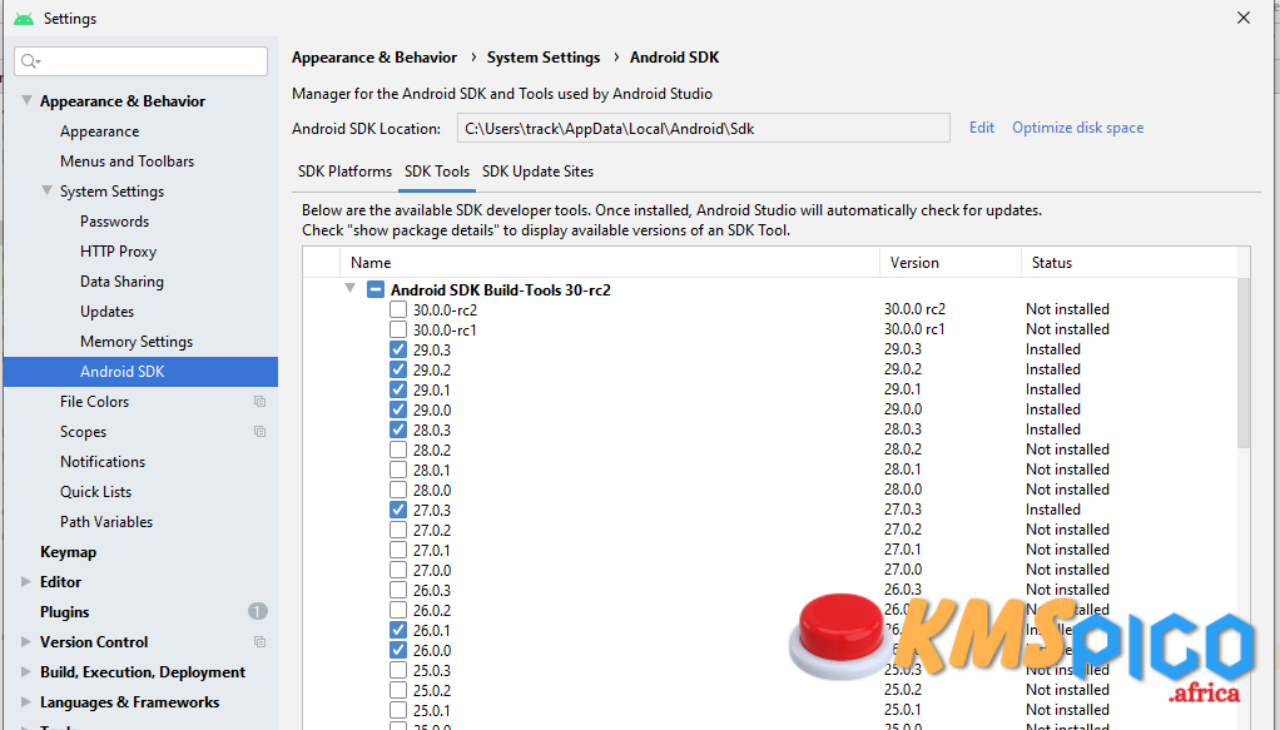Click the copy icon next to Version Control

point(260,642)
